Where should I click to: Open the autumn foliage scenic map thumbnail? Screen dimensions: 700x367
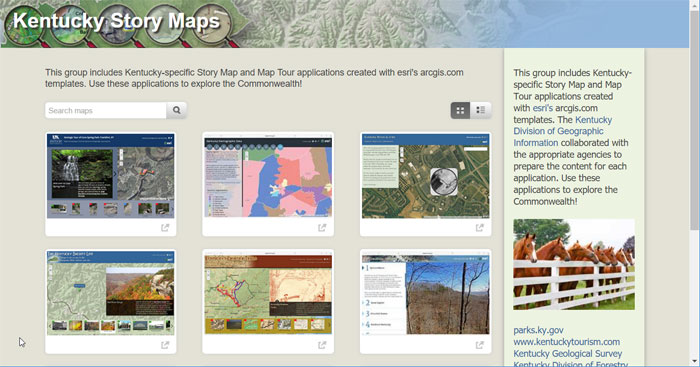pyautogui.click(x=111, y=292)
